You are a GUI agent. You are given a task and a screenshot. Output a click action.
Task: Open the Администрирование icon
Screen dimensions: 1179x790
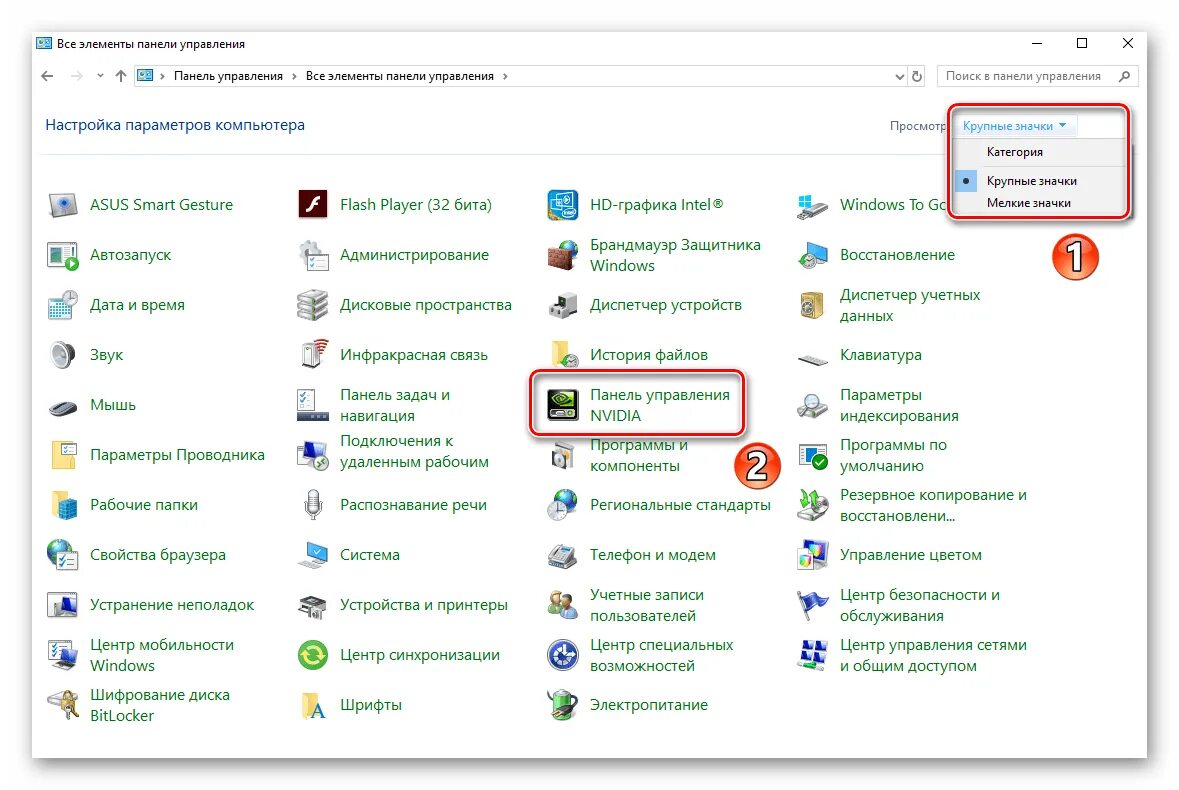pos(313,256)
